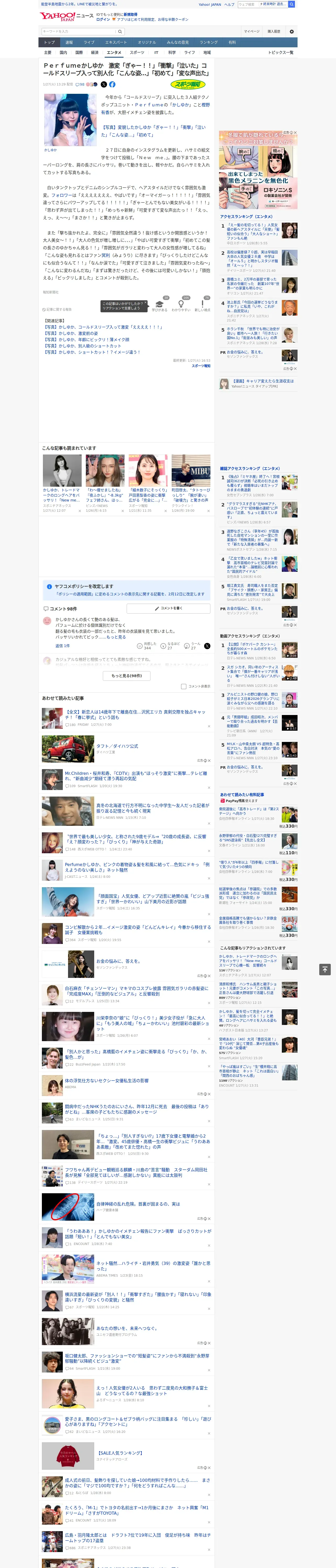
Task: Select the トップ navigation tab
Action: pyautogui.click(x=49, y=43)
